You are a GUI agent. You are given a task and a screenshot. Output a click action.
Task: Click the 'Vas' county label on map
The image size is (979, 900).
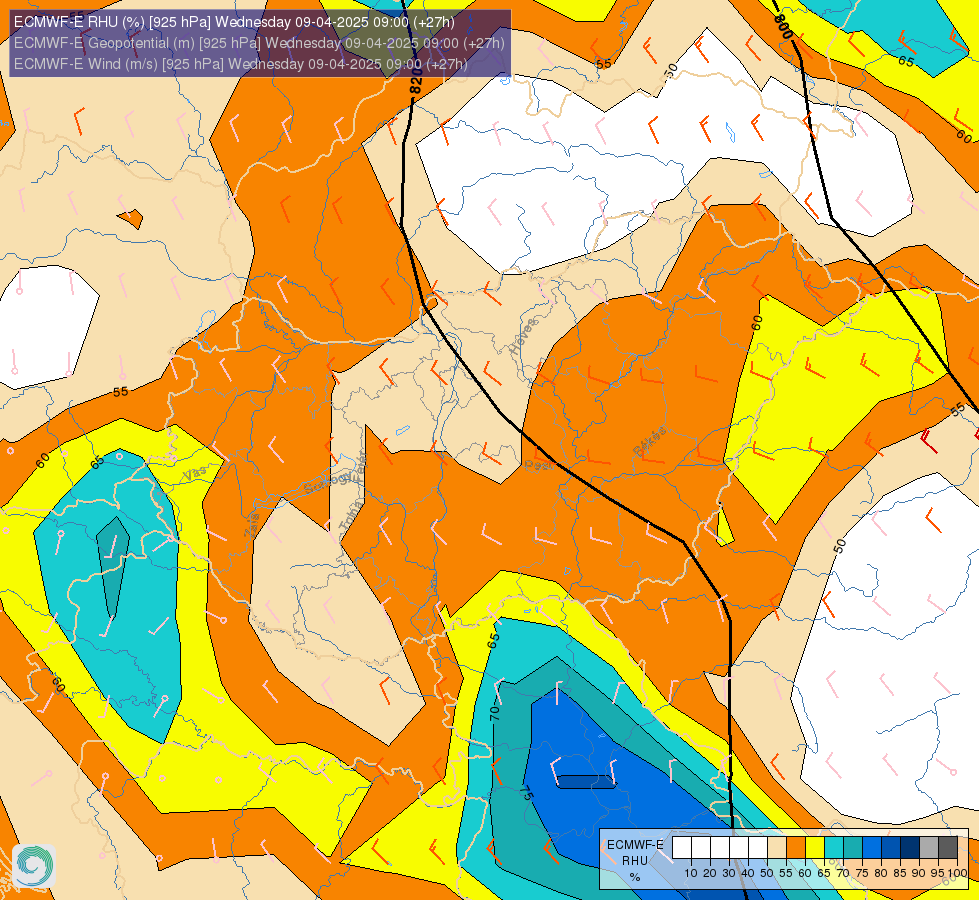pyautogui.click(x=194, y=475)
